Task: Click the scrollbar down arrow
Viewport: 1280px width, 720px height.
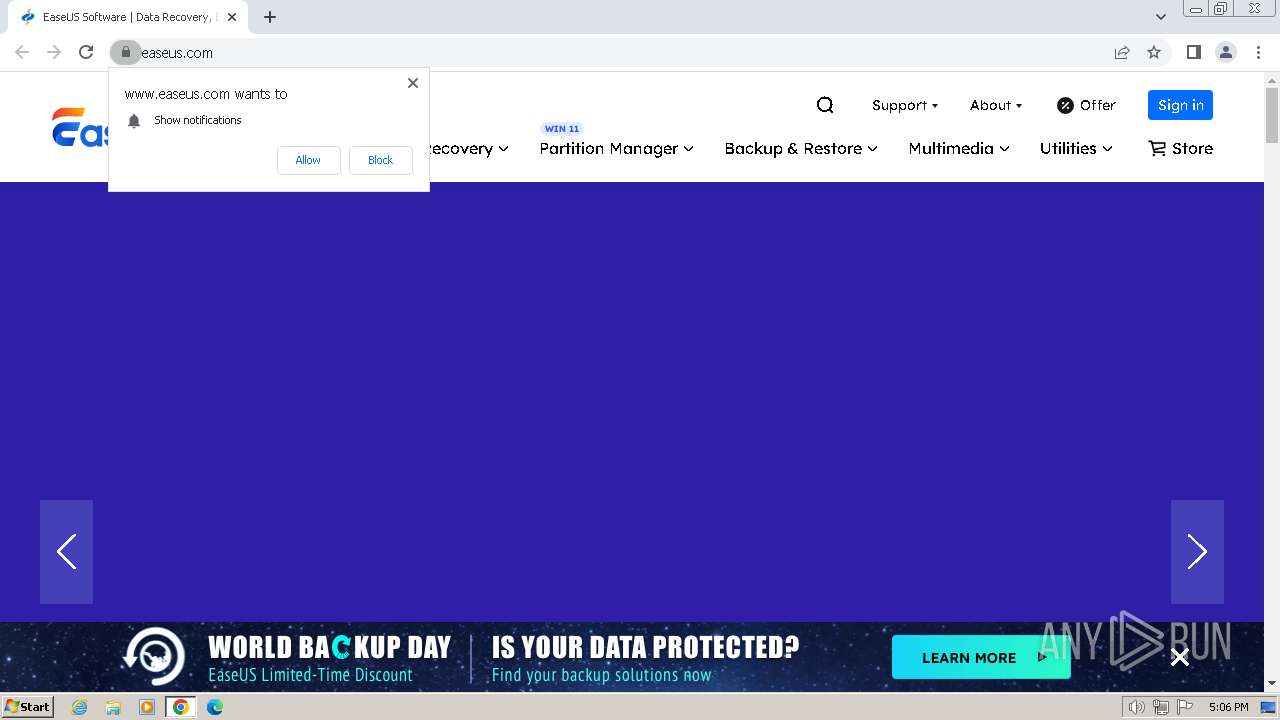Action: [x=1272, y=683]
